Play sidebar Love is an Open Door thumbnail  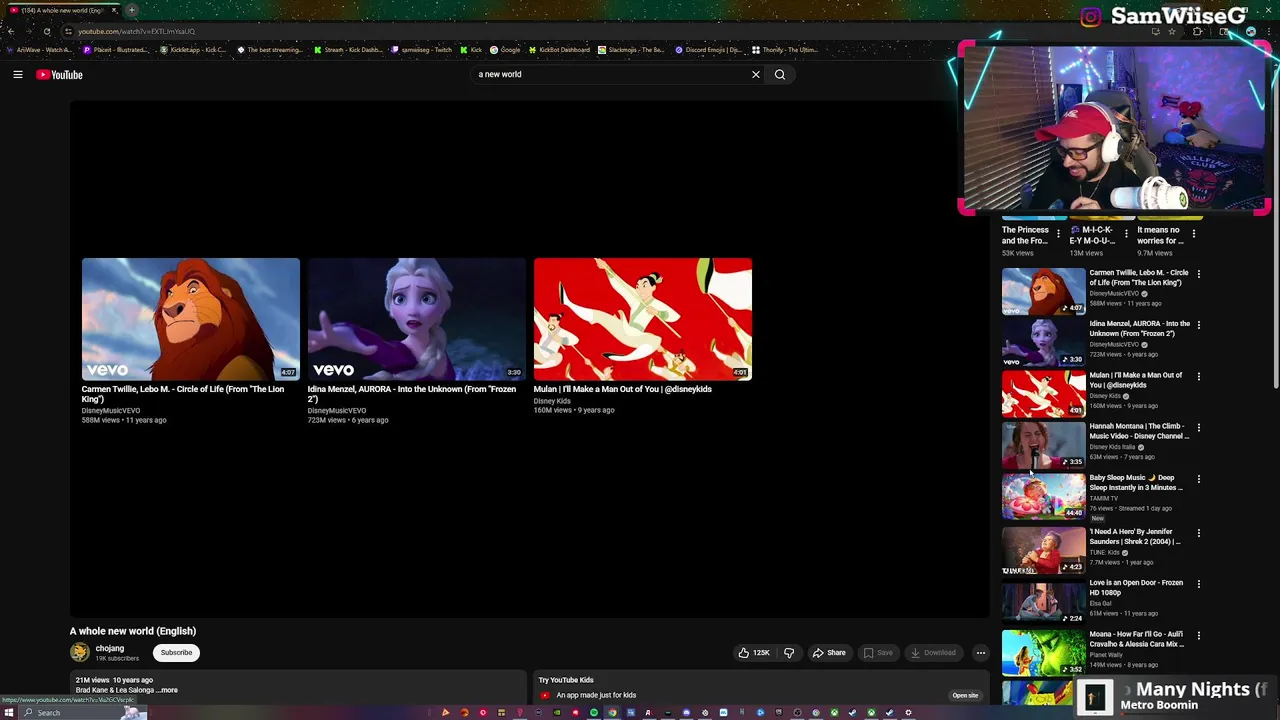click(1043, 601)
